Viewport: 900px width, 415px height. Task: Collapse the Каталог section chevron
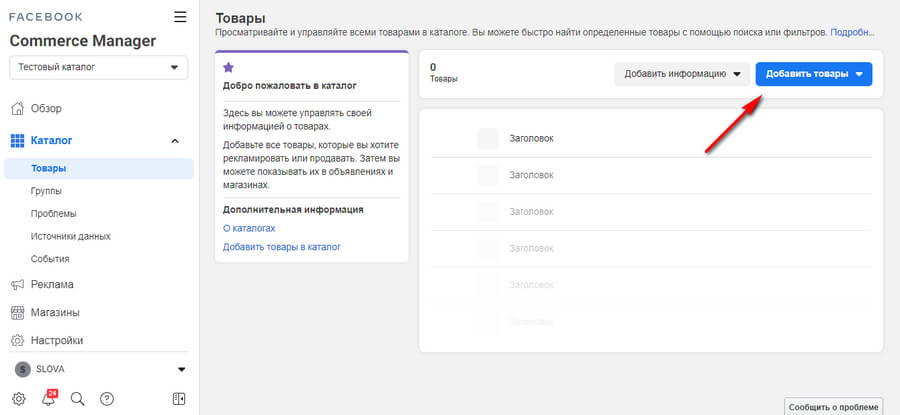pos(175,141)
